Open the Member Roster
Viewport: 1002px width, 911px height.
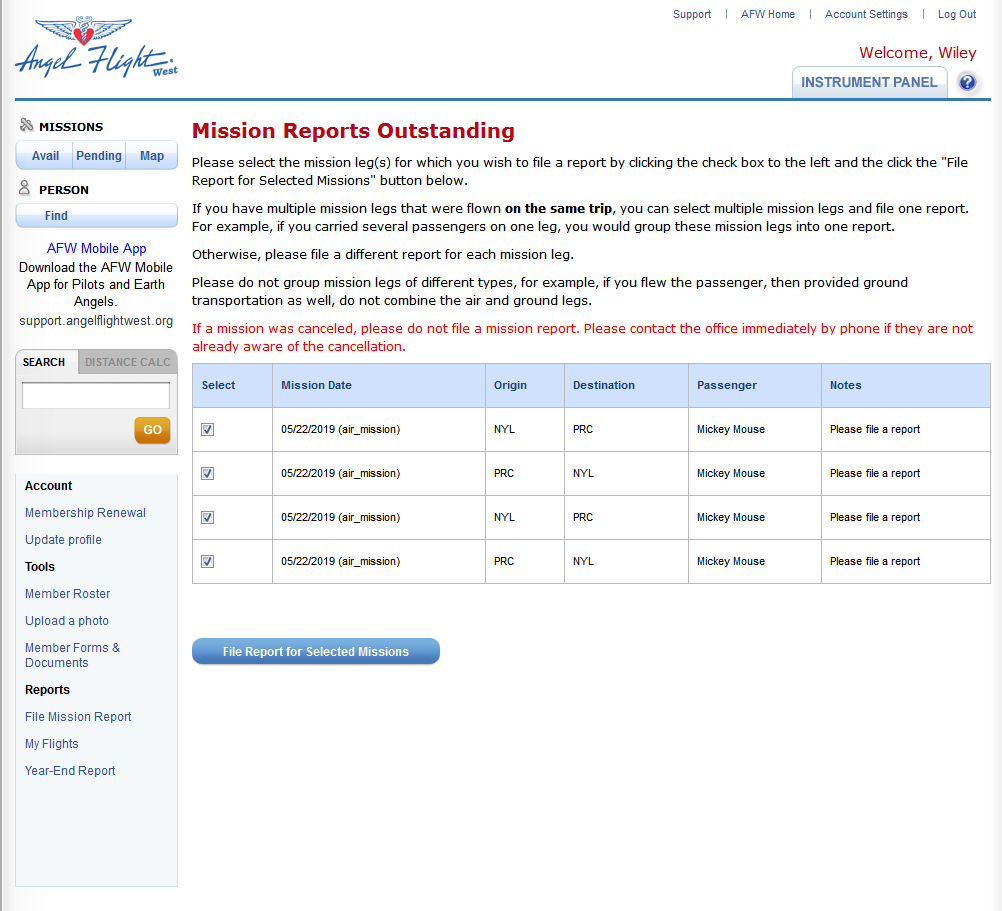[68, 594]
